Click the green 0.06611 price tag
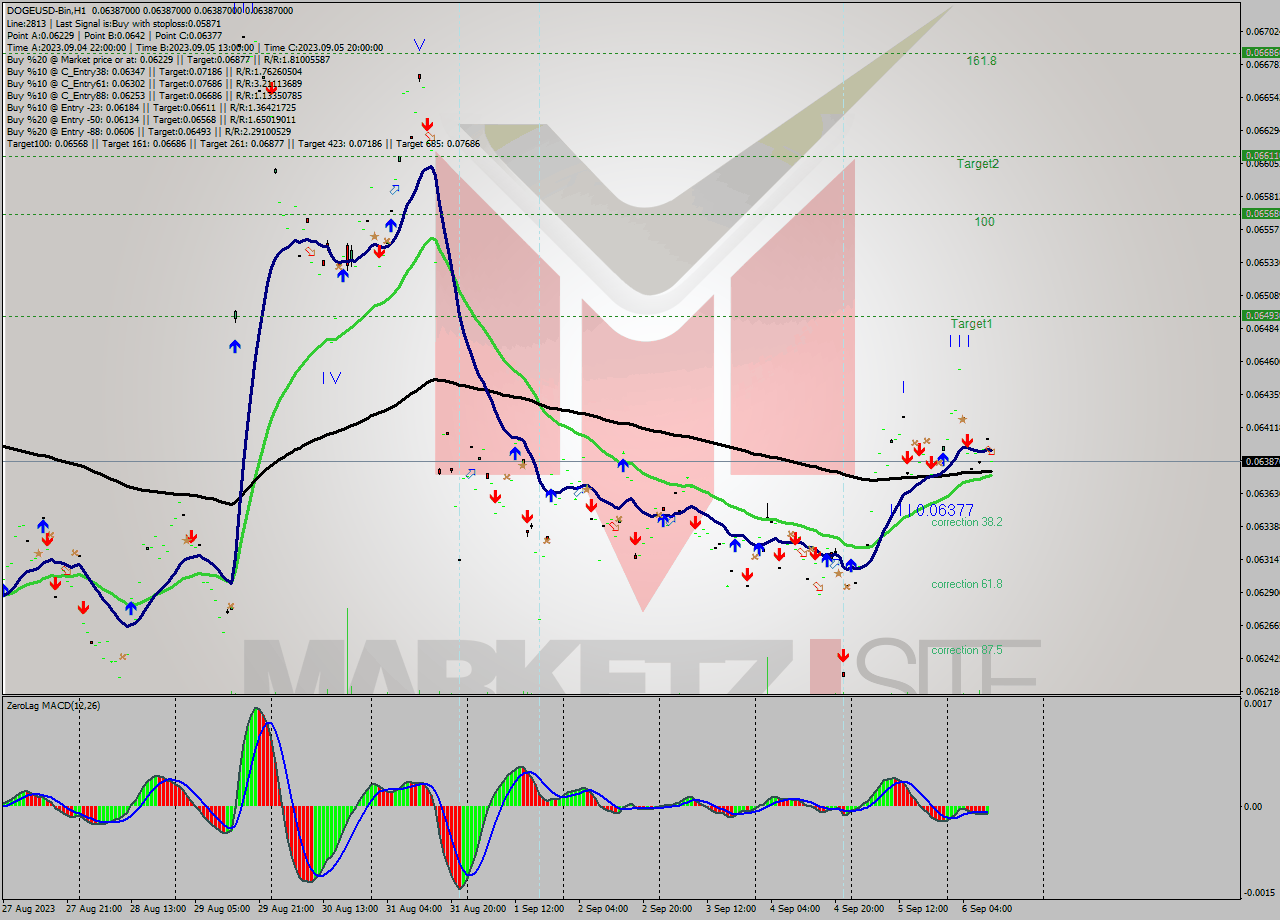This screenshot has height=920, width=1280. tap(1260, 155)
